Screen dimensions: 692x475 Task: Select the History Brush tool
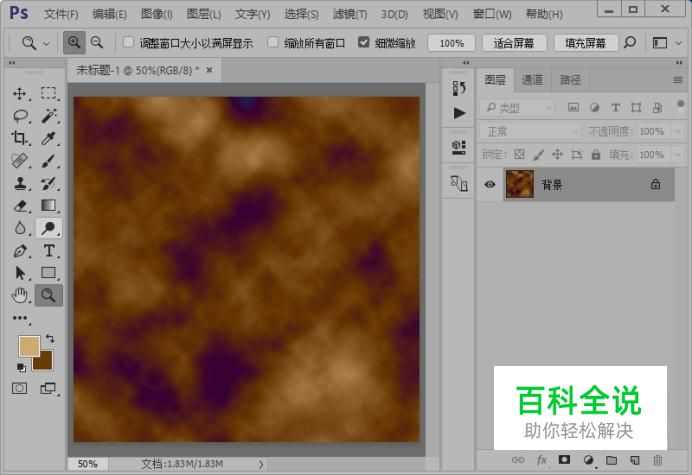(x=49, y=183)
